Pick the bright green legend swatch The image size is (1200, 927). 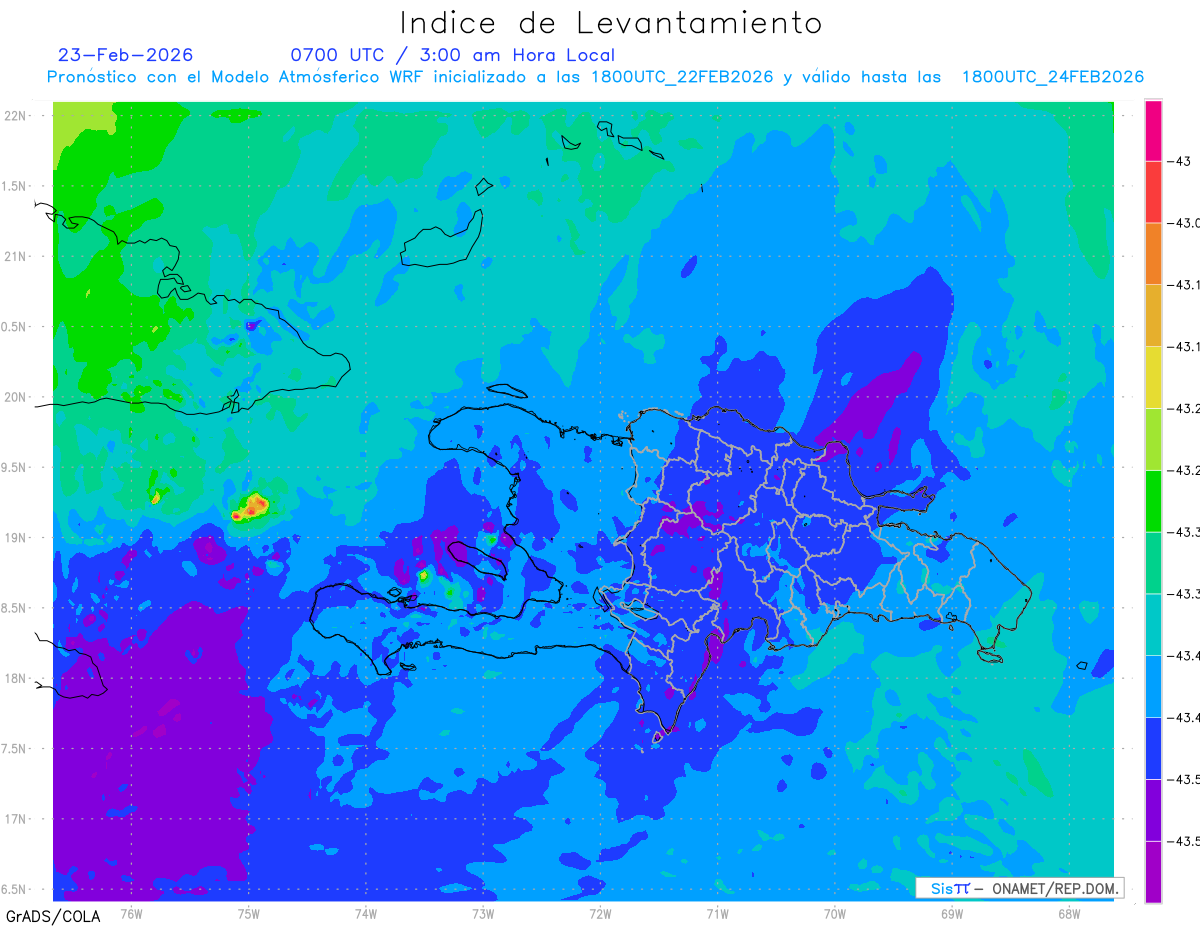pyautogui.click(x=1153, y=500)
